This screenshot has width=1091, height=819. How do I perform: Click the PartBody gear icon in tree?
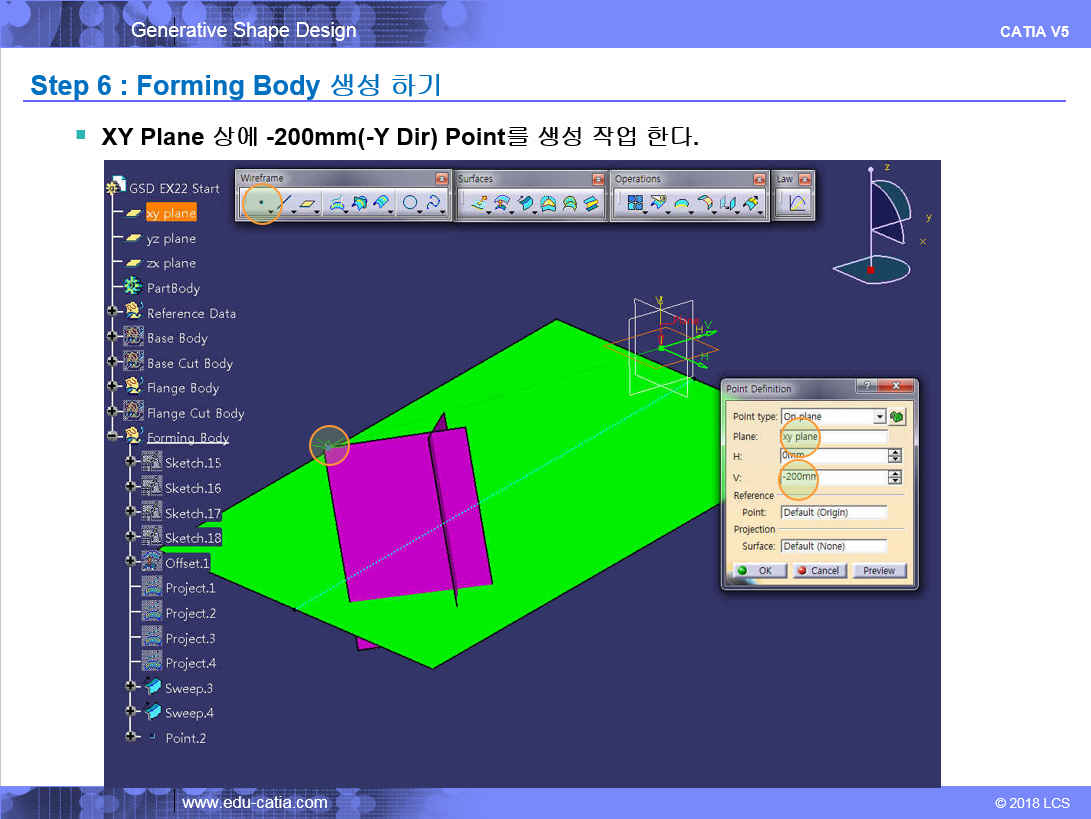click(x=133, y=288)
